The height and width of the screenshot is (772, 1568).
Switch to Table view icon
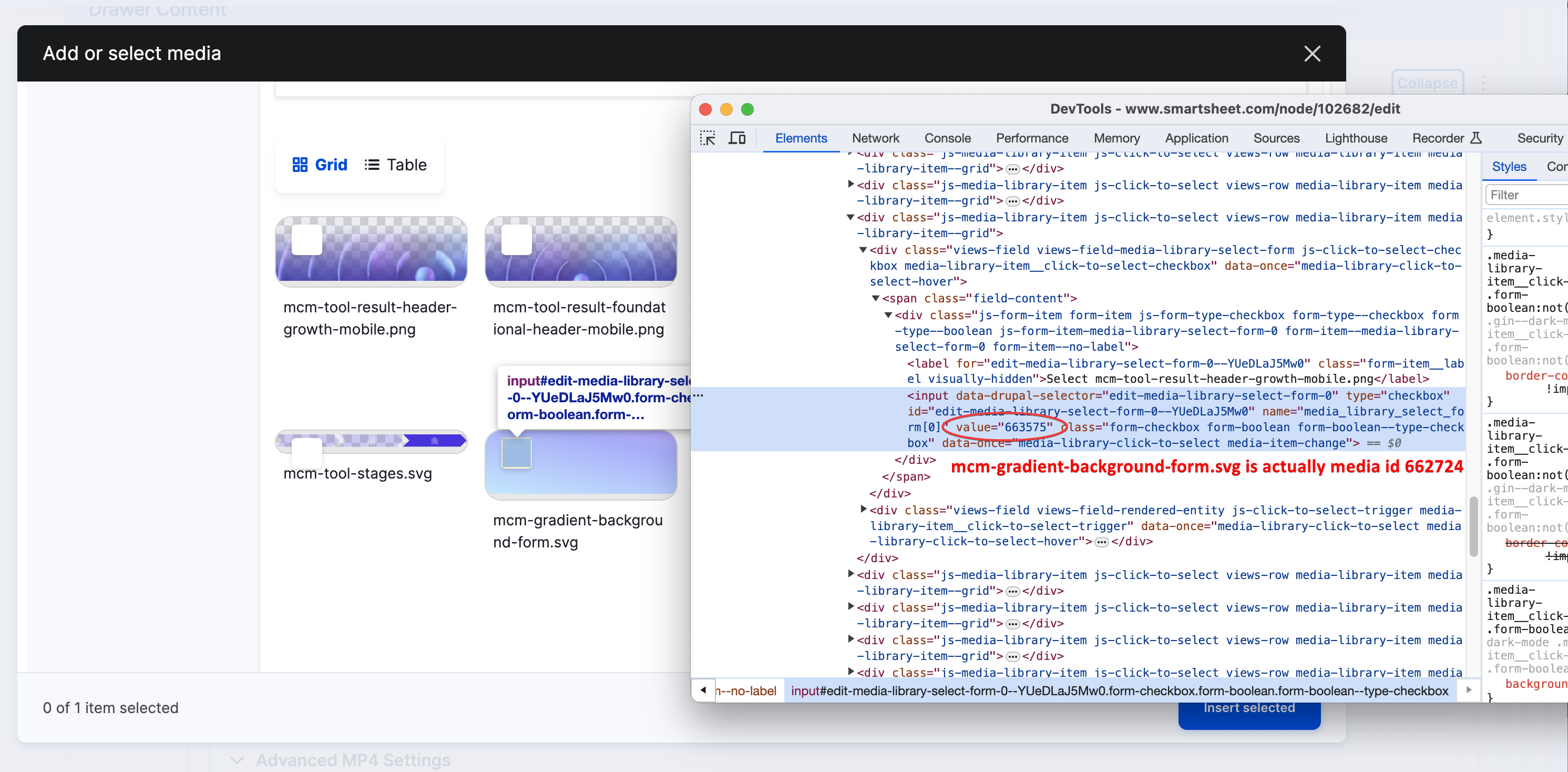[x=372, y=165]
